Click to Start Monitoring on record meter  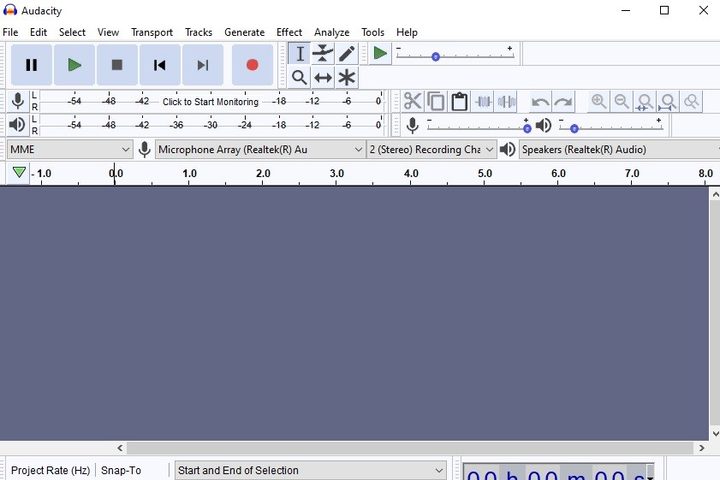(210, 102)
